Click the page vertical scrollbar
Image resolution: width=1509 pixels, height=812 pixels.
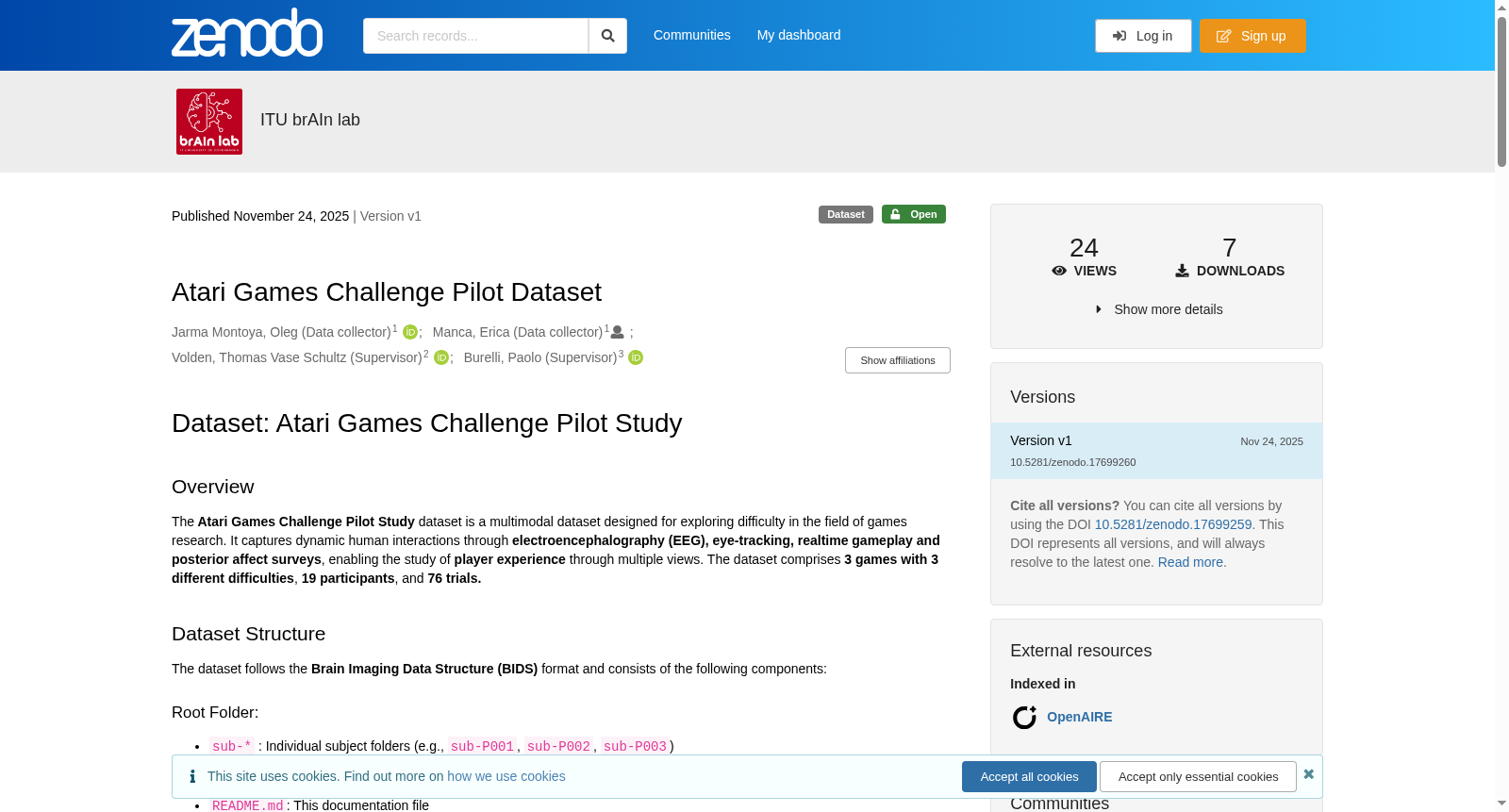pyautogui.click(x=1501, y=92)
